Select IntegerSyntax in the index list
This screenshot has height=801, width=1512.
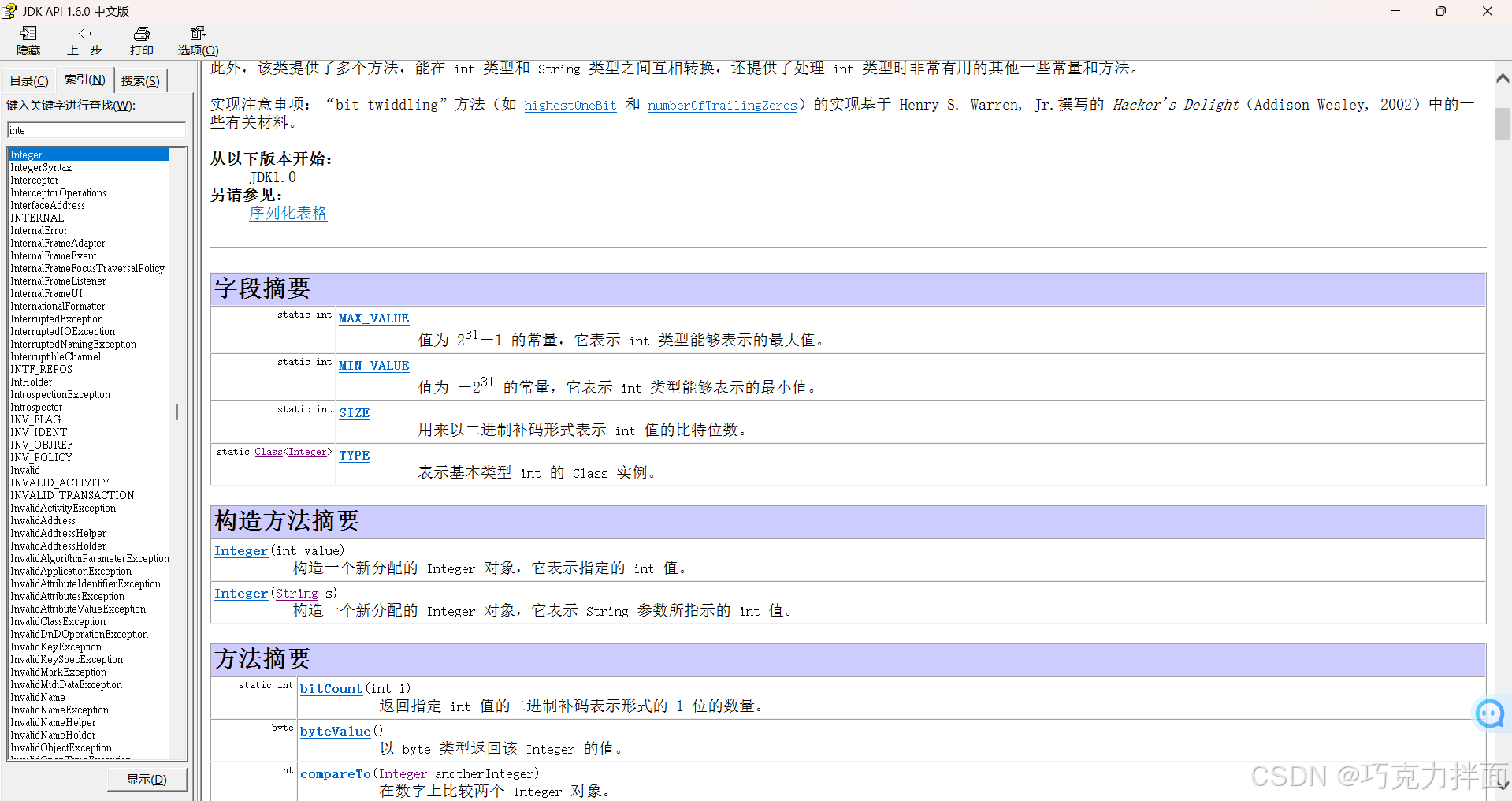41,167
